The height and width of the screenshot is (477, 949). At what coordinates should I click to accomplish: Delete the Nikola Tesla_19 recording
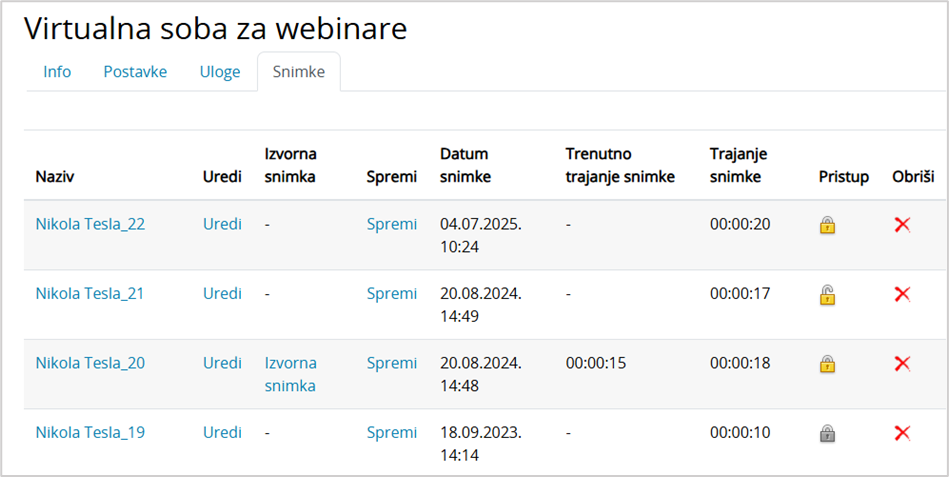click(x=902, y=433)
